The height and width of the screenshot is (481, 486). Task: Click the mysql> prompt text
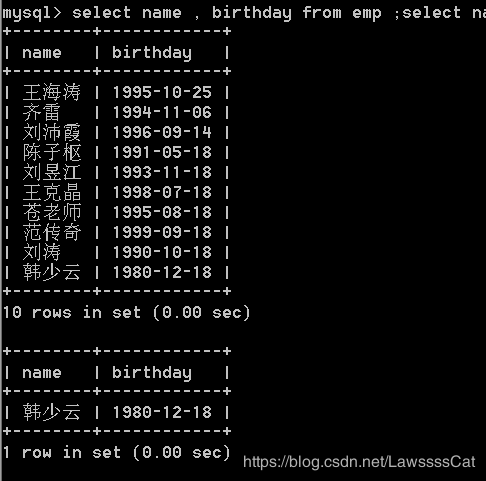[x=32, y=14]
